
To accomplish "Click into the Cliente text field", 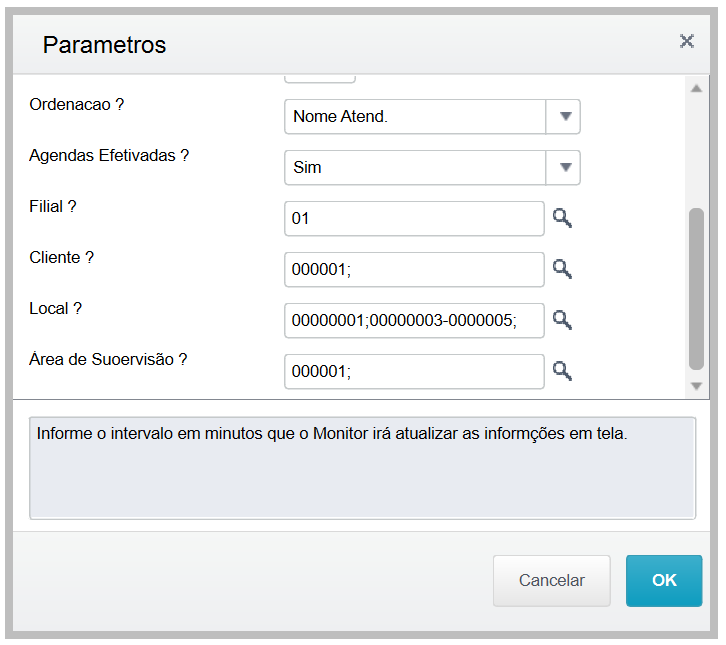I will pos(414,269).
